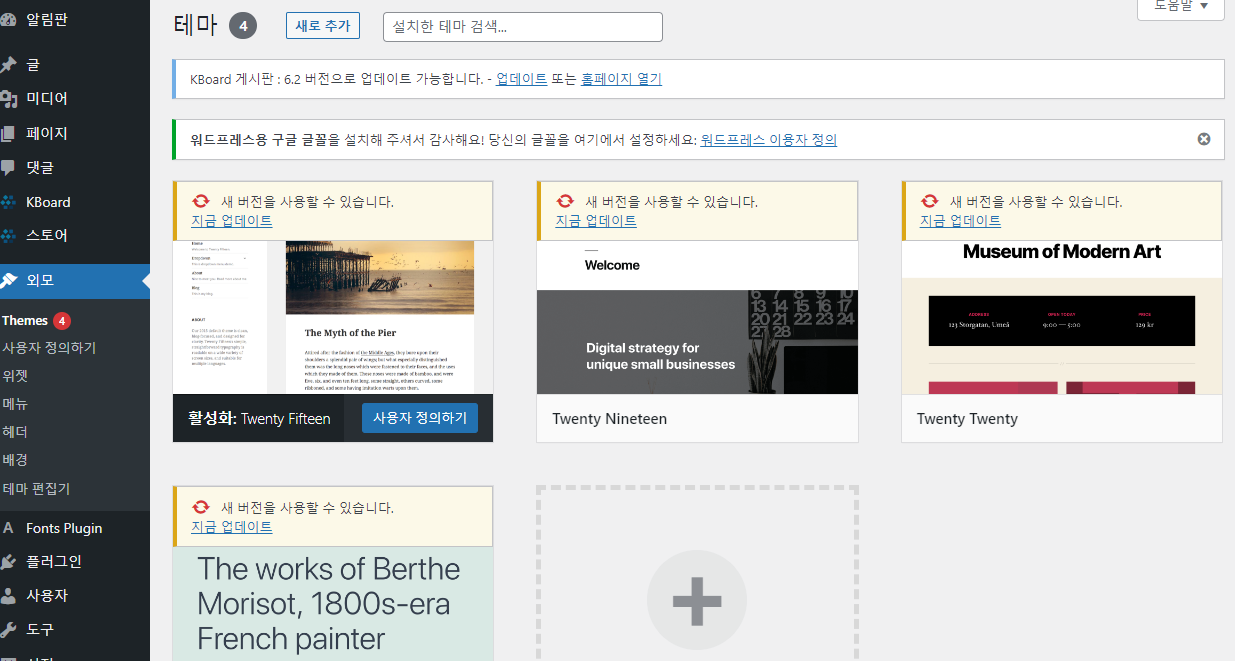Click the theme count badge 4
The height and width of the screenshot is (661, 1235).
243,26
